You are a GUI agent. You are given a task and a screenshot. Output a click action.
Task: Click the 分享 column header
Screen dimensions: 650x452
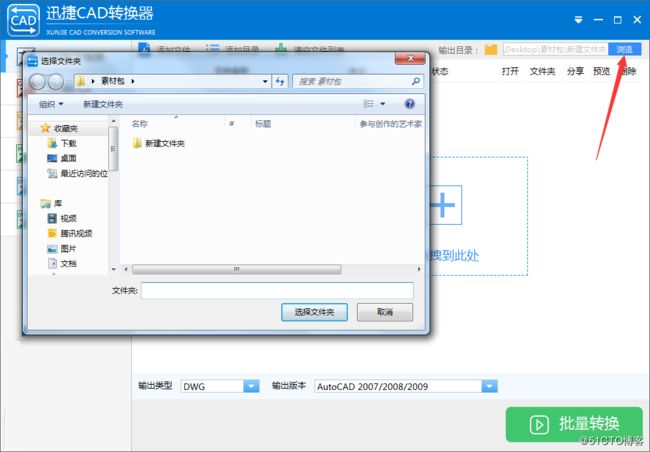575,71
